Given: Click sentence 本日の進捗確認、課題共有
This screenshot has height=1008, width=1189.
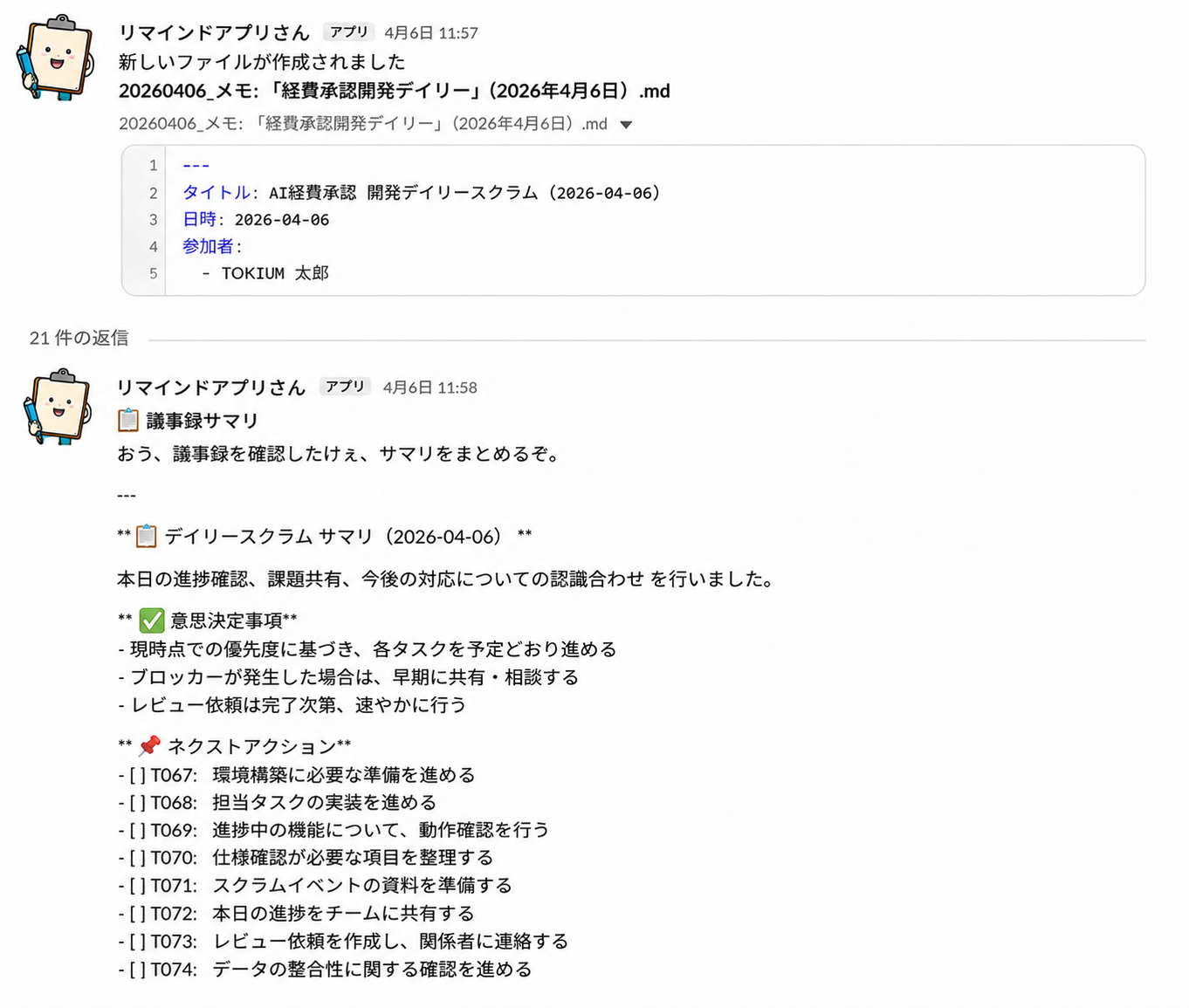Looking at the screenshot, I should pos(445,579).
